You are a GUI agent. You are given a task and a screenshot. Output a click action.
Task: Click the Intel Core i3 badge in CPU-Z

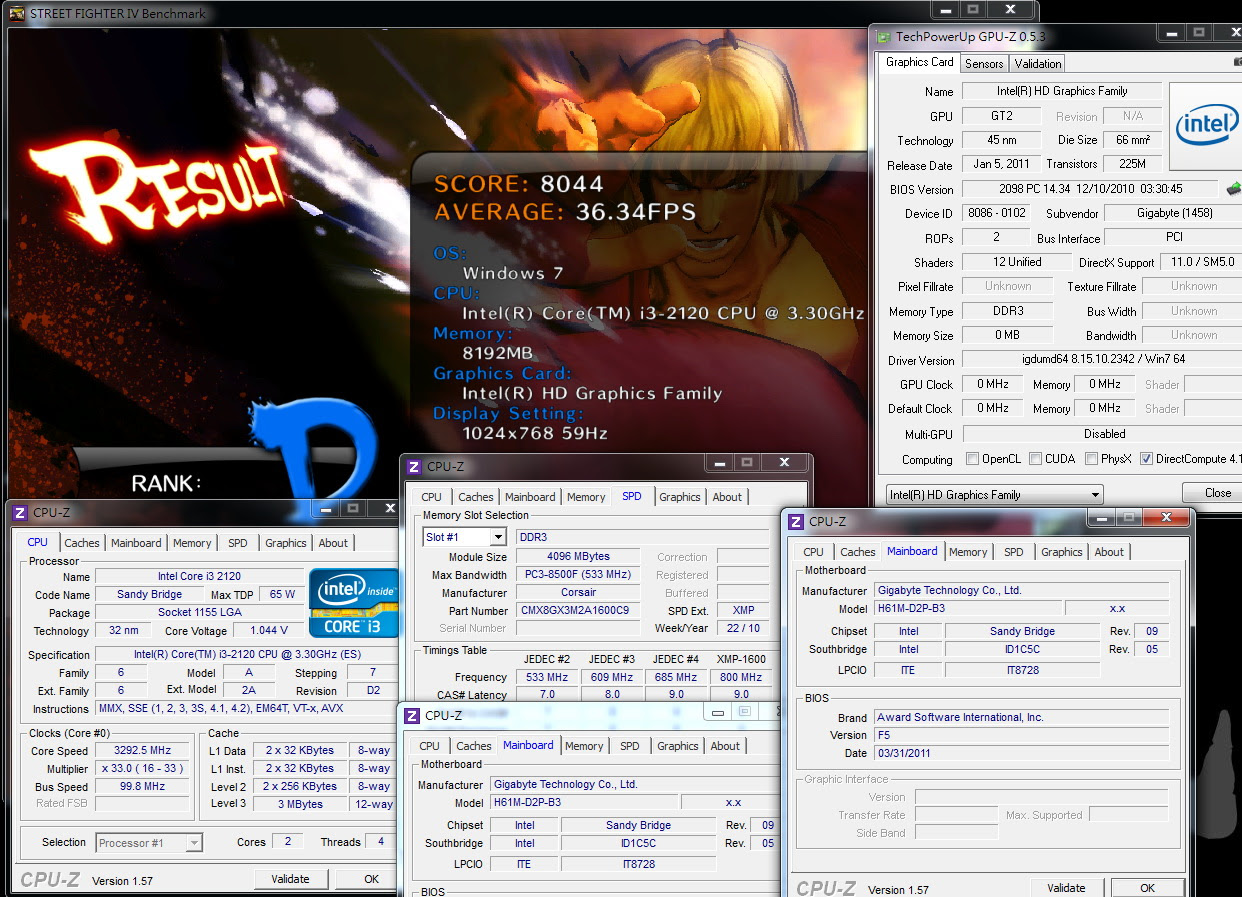click(354, 602)
